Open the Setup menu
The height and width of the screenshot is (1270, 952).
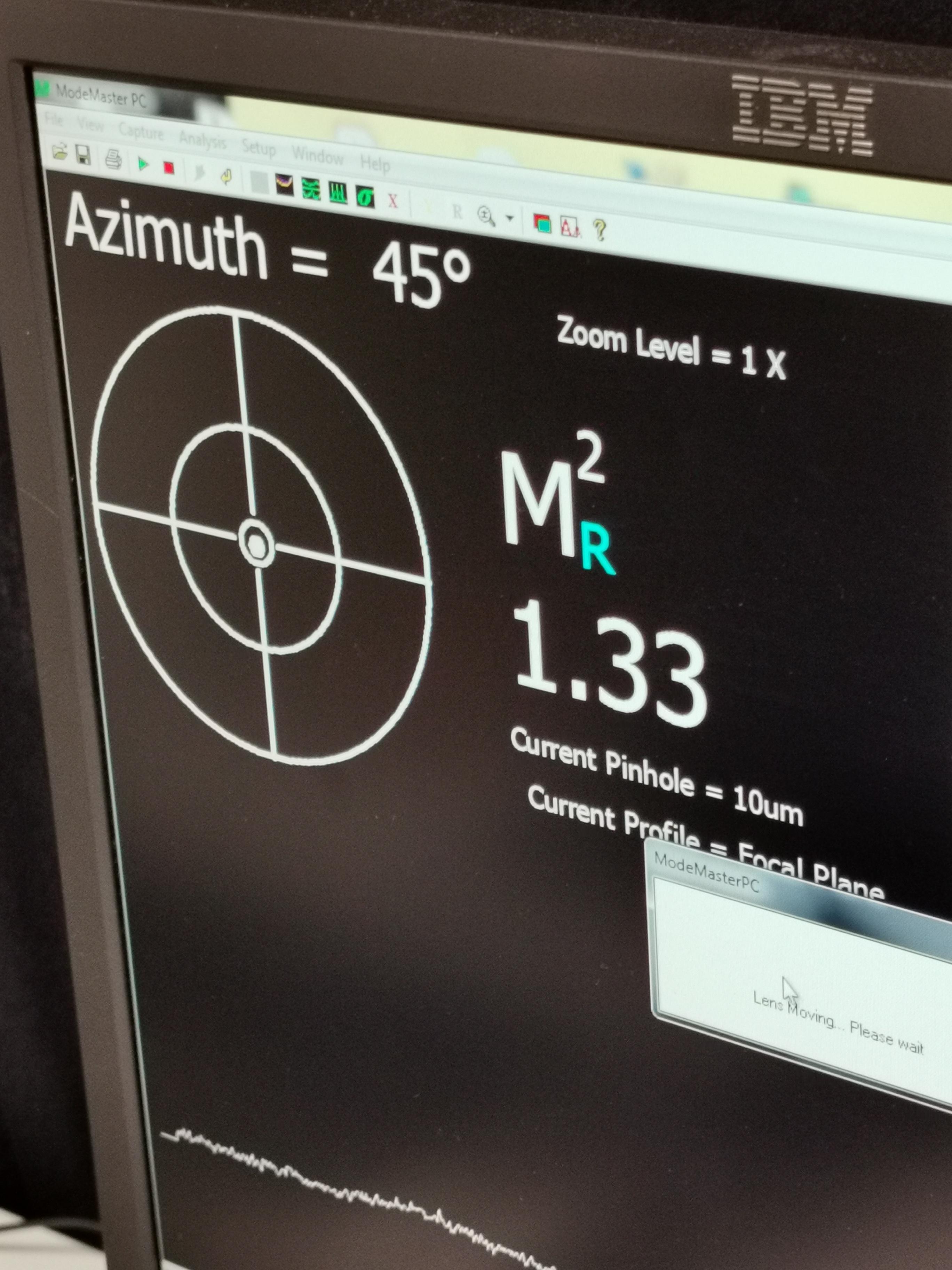click(258, 148)
